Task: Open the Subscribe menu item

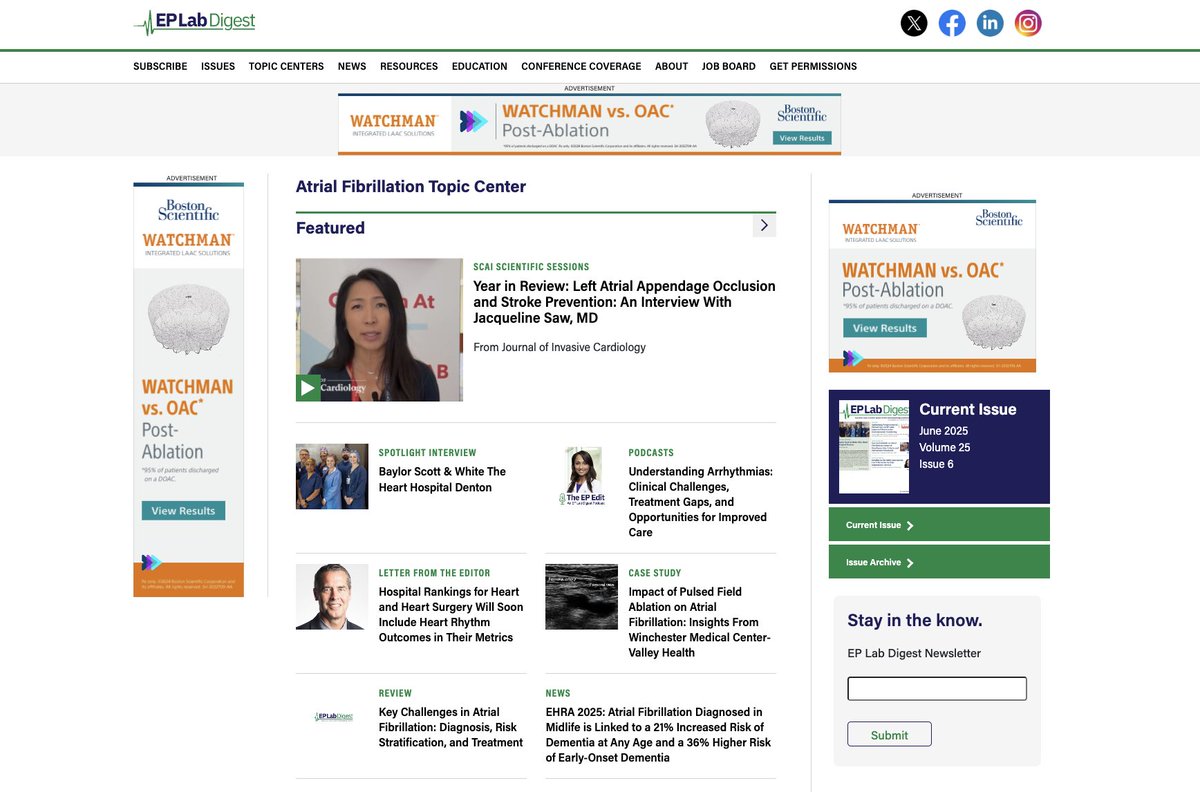Action: click(160, 66)
